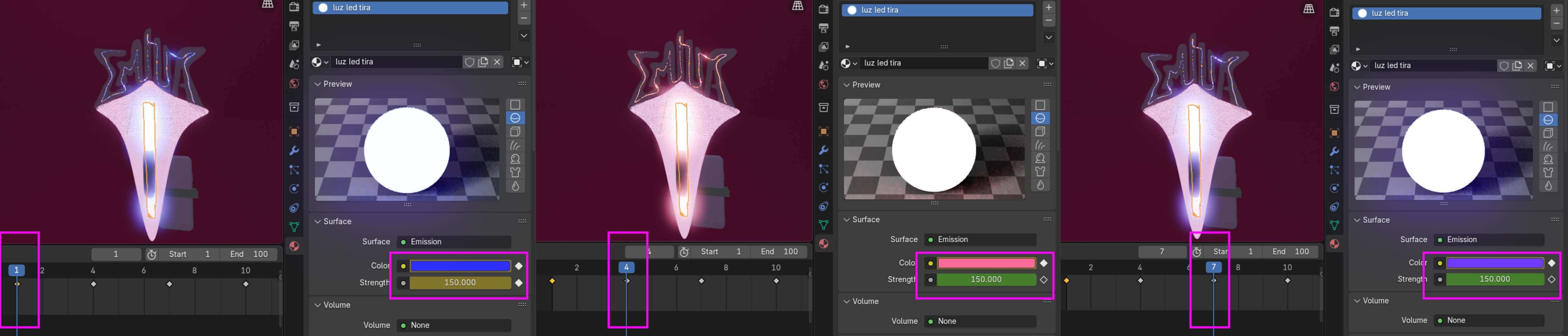Add material slot plus button, pink-color panel
1568x336 pixels.
[x=1048, y=7]
